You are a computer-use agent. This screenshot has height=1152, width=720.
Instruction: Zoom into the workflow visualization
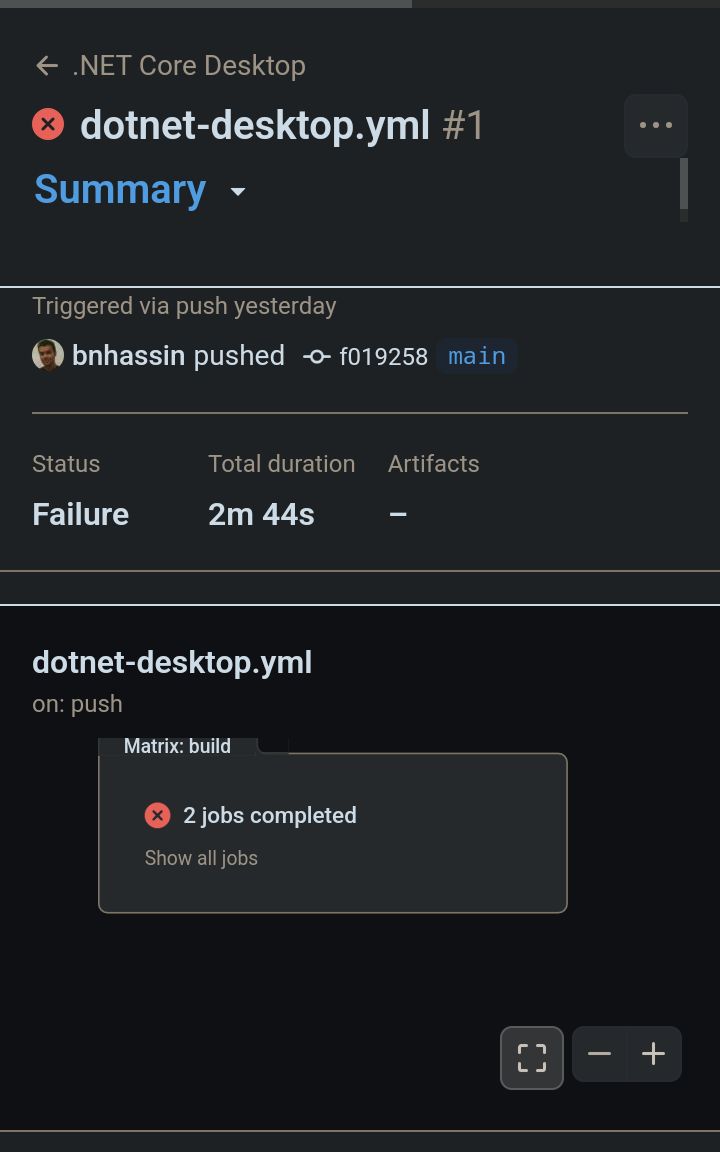[x=653, y=1053]
